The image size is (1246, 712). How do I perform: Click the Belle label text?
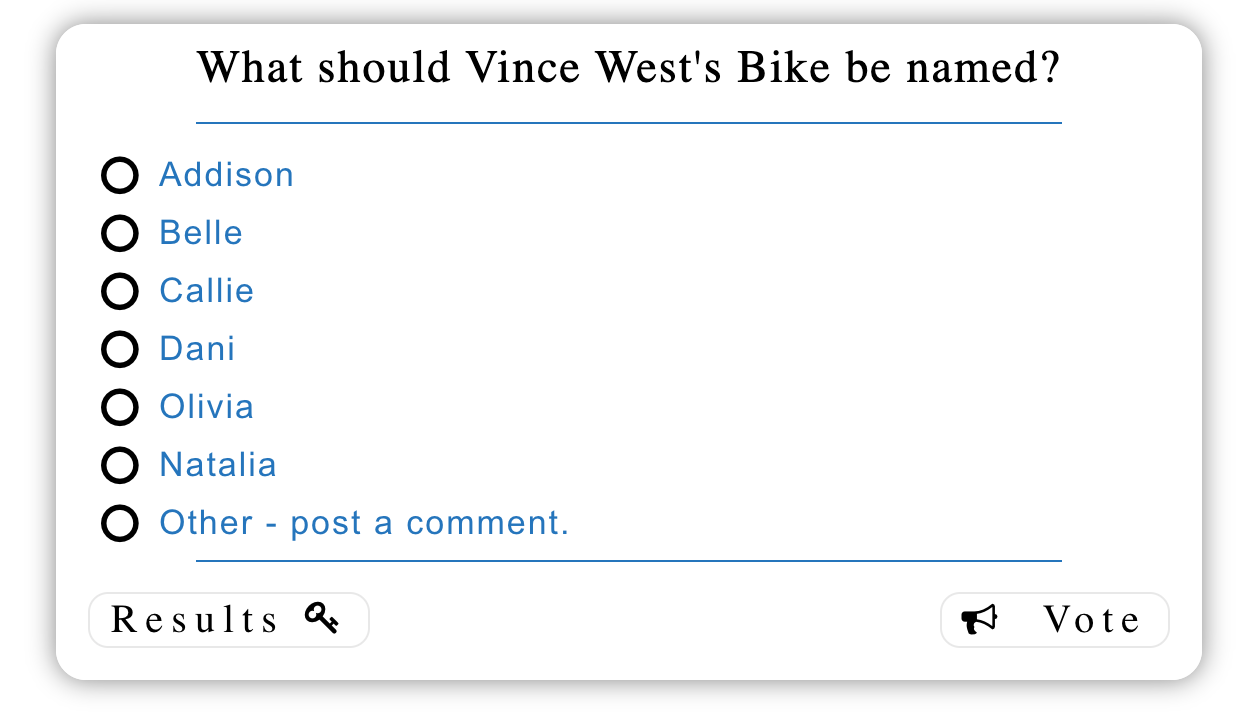pyautogui.click(x=201, y=233)
